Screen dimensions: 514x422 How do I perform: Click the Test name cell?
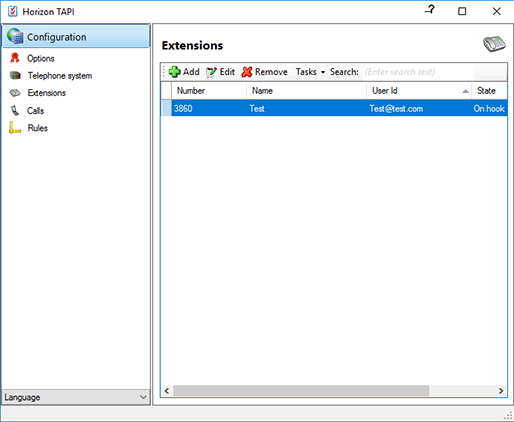tap(306, 108)
